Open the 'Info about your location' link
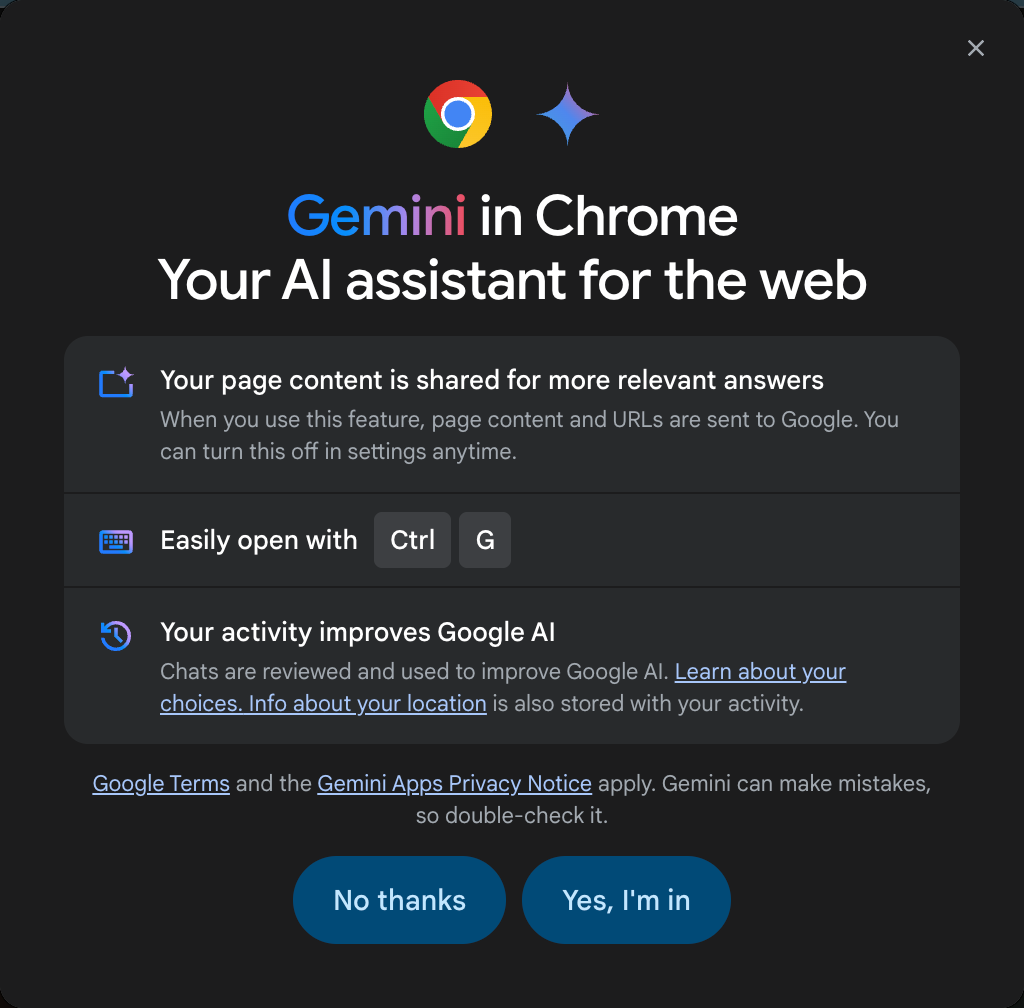Image resolution: width=1024 pixels, height=1008 pixels. click(367, 703)
